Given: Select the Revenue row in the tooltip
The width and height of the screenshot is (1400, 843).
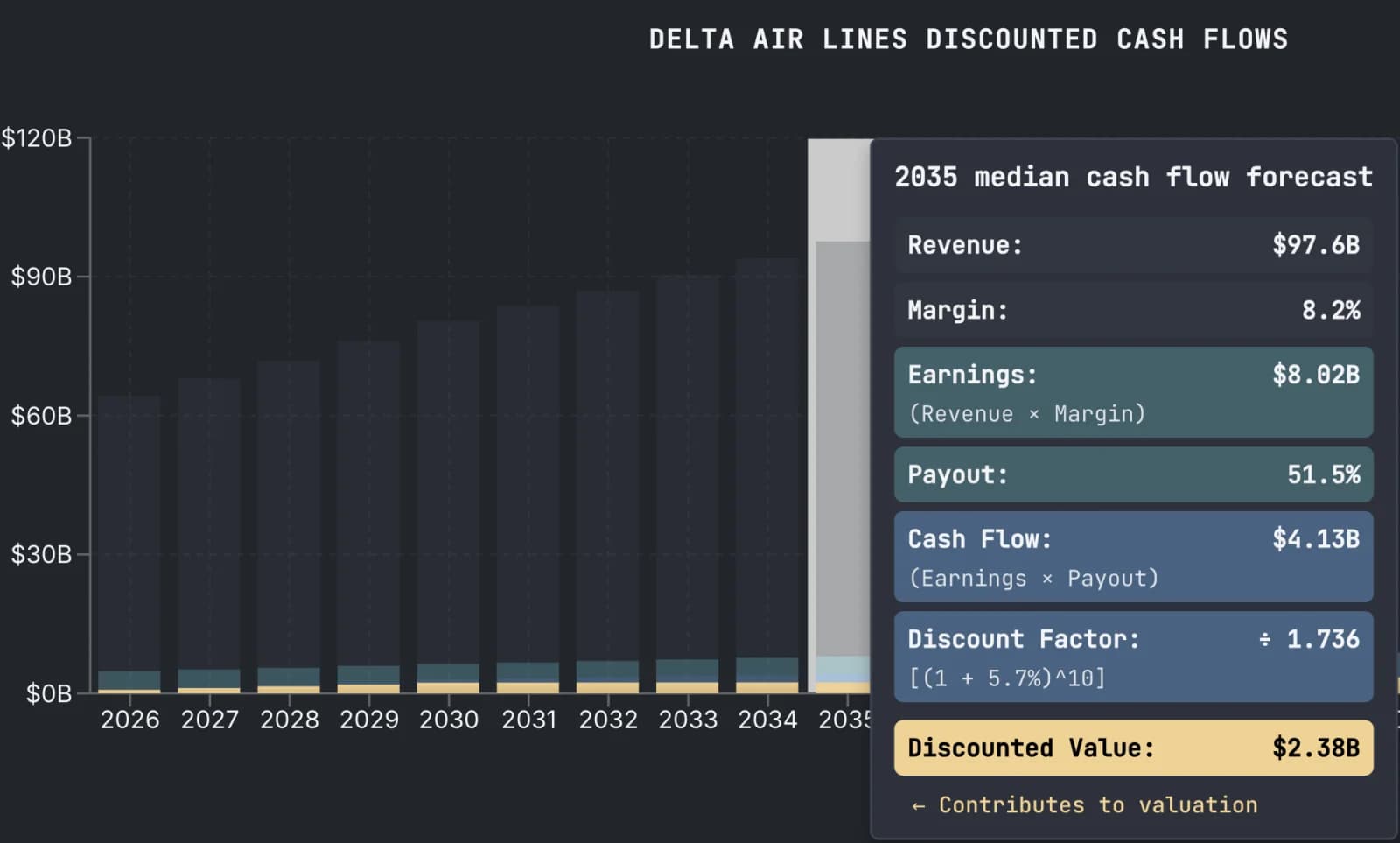Looking at the screenshot, I should click(1132, 245).
